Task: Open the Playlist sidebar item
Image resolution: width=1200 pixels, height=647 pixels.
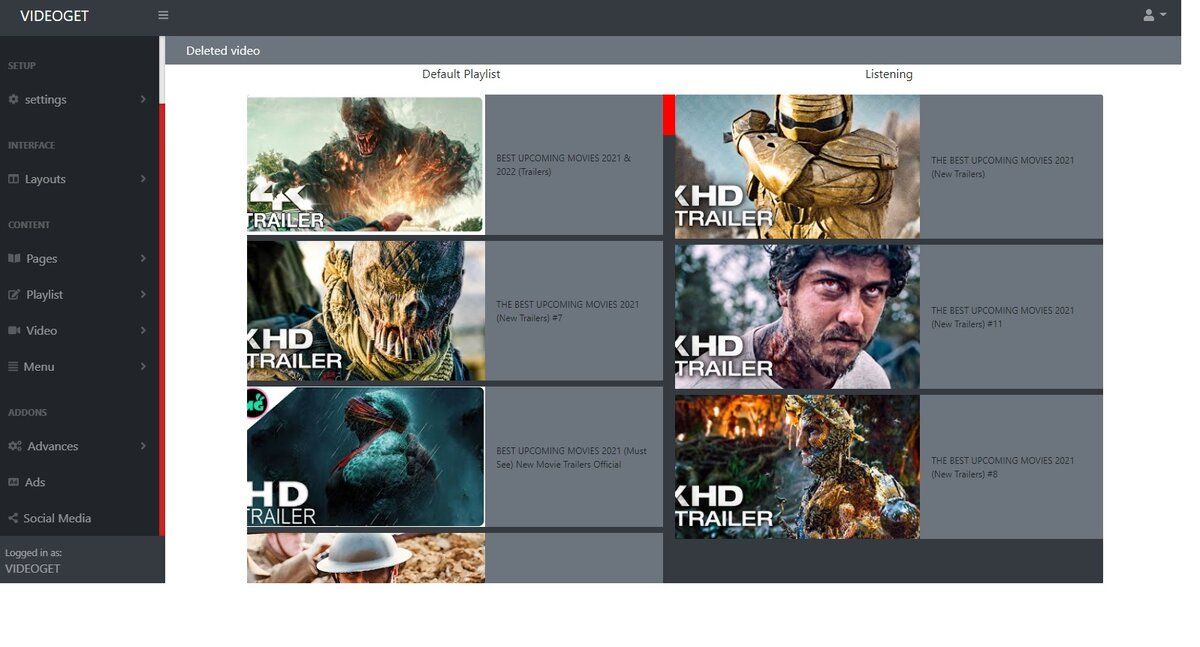Action: click(80, 294)
